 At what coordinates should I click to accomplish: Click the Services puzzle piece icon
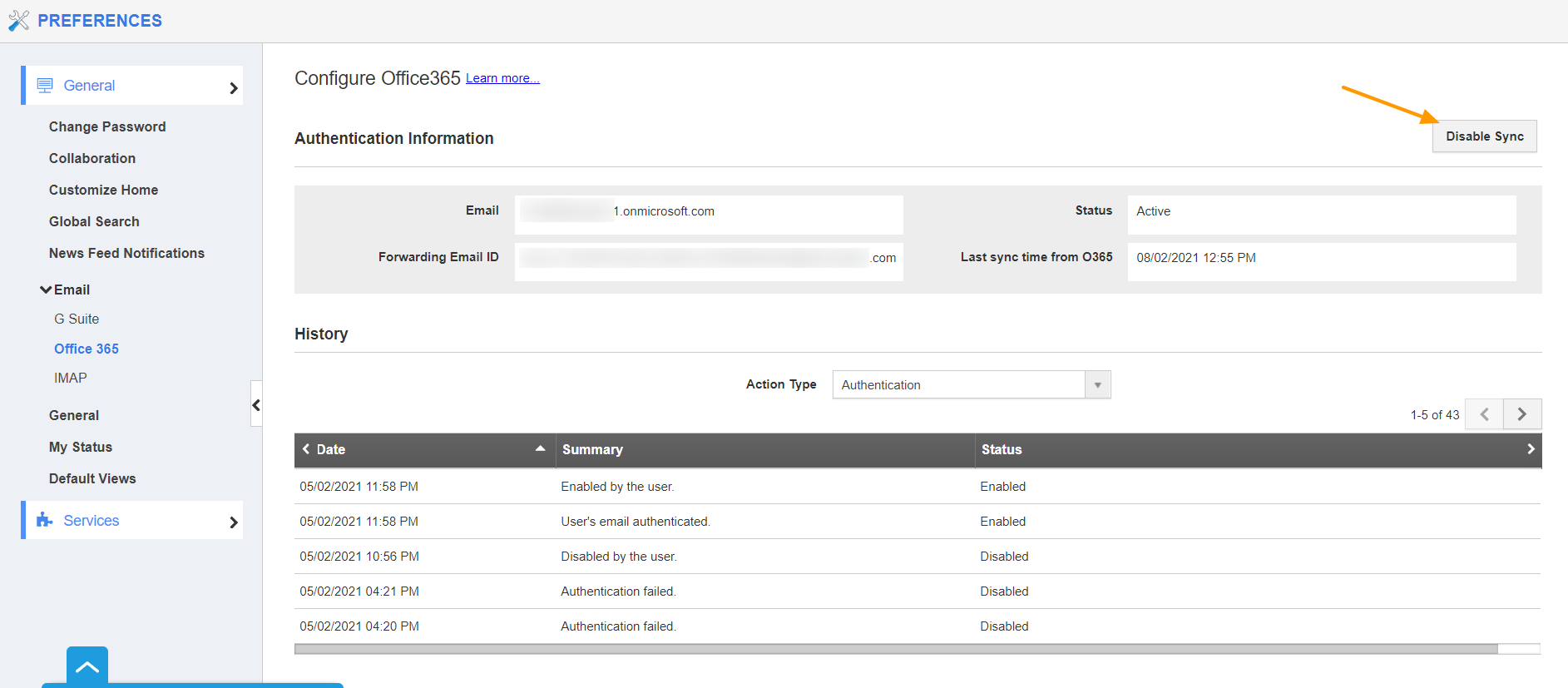45,520
